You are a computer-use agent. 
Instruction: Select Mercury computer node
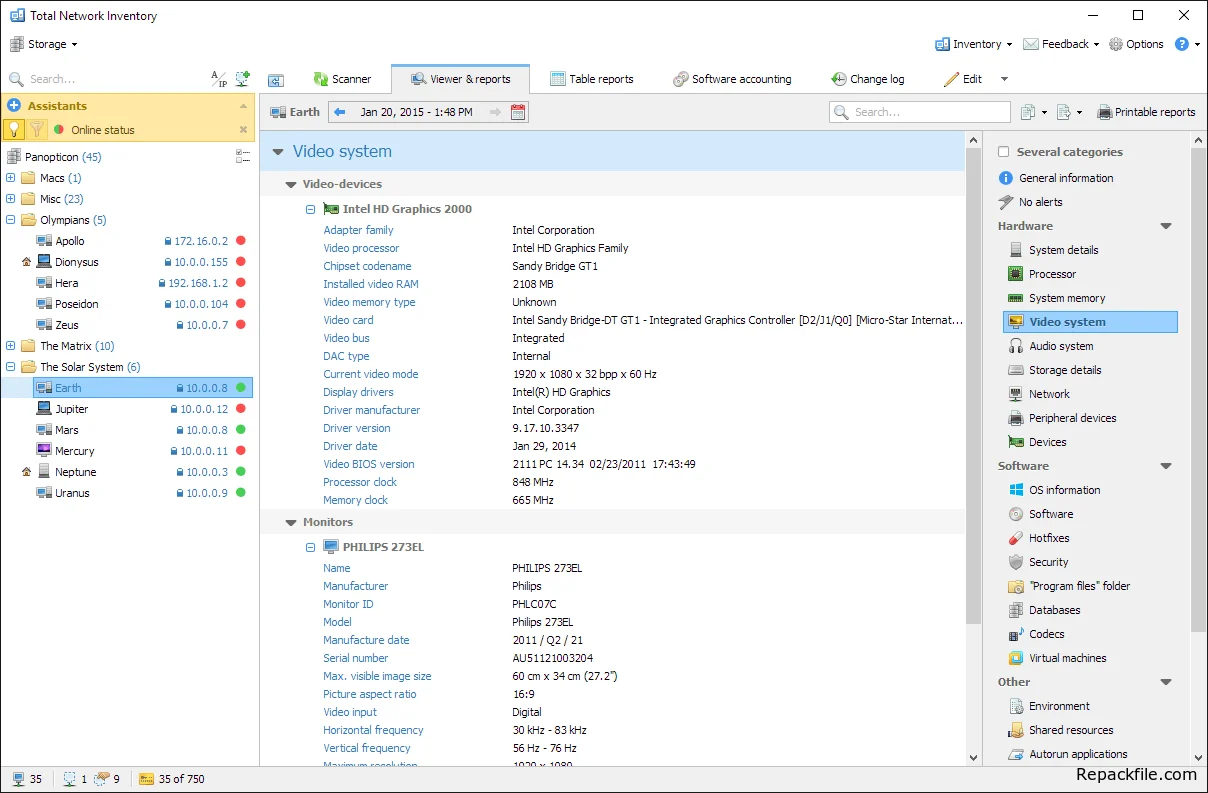click(74, 451)
